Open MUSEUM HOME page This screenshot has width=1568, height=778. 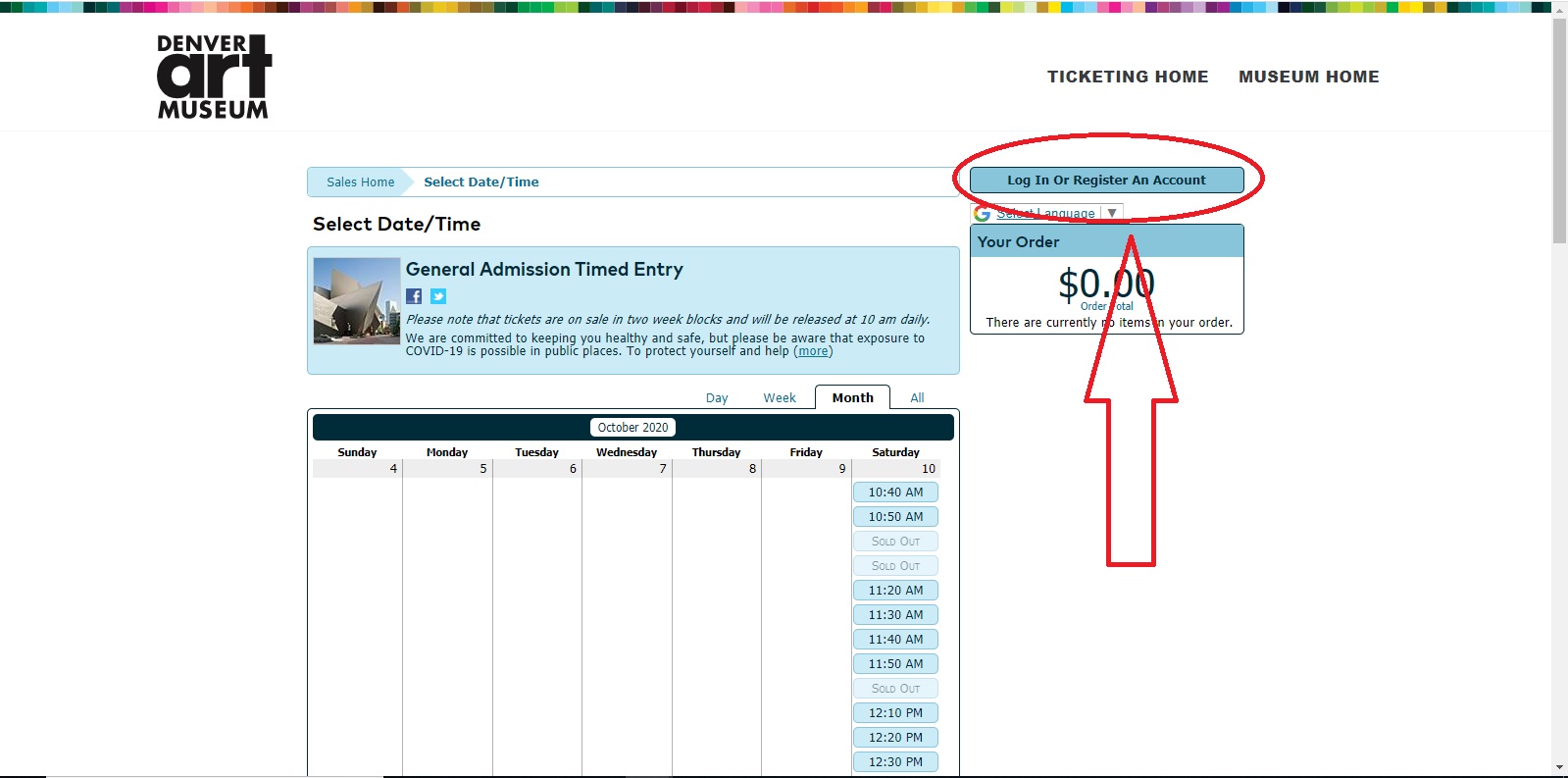(1308, 77)
